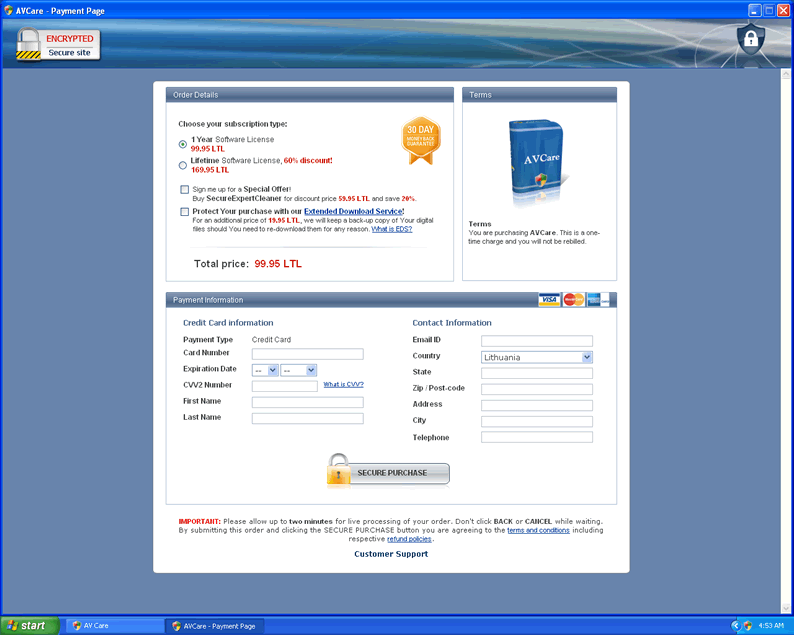Click the MasterCard logo
The width and height of the screenshot is (794, 635).
(x=573, y=300)
